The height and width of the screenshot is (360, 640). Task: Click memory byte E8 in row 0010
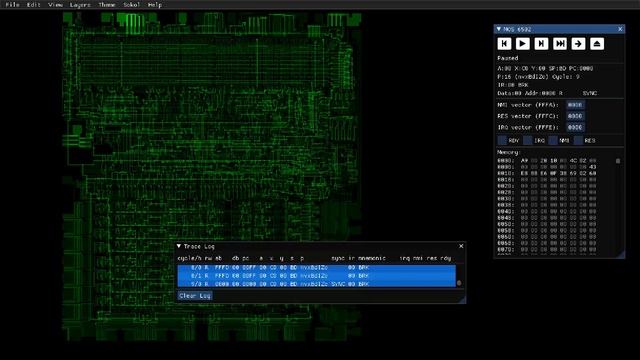(x=524, y=173)
